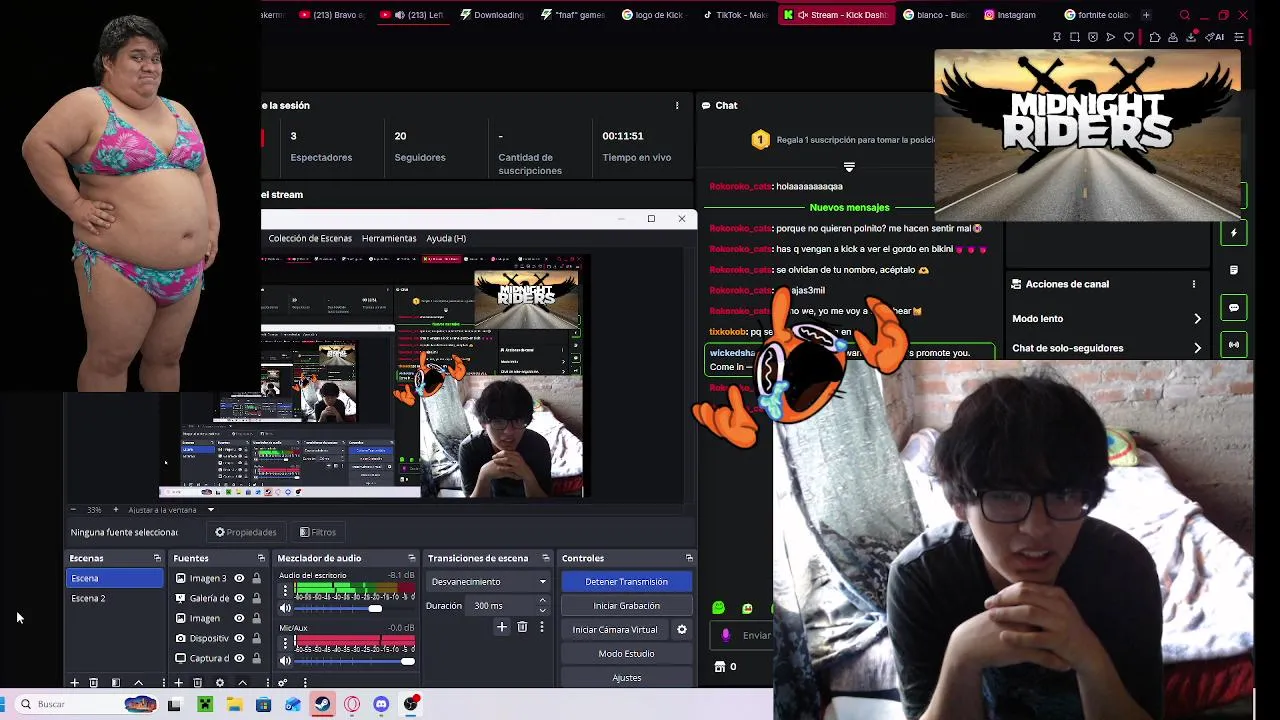This screenshot has width=1280, height=720.
Task: Undock the Controles panel
Action: pyautogui.click(x=689, y=558)
